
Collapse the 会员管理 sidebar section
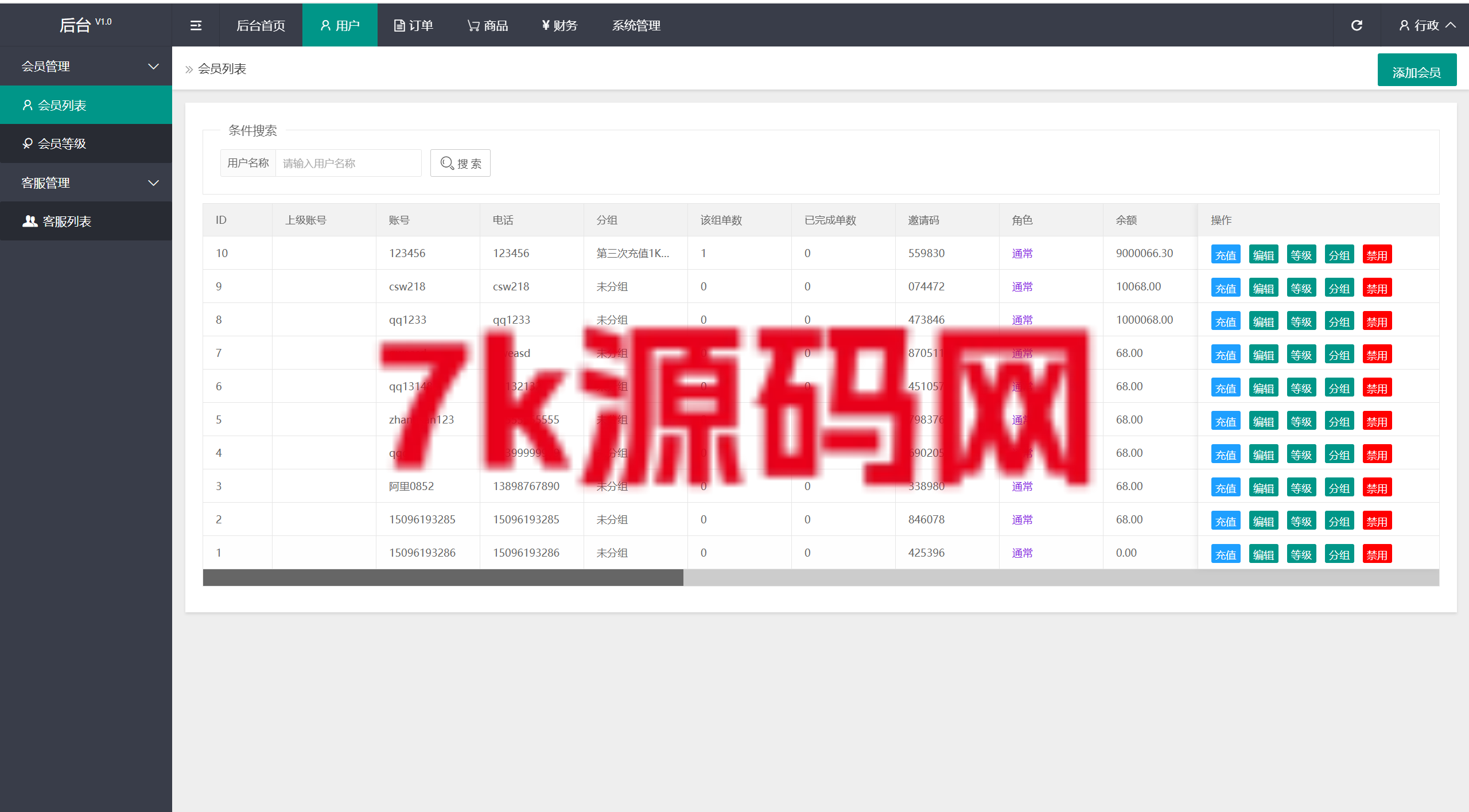pyautogui.click(x=86, y=66)
